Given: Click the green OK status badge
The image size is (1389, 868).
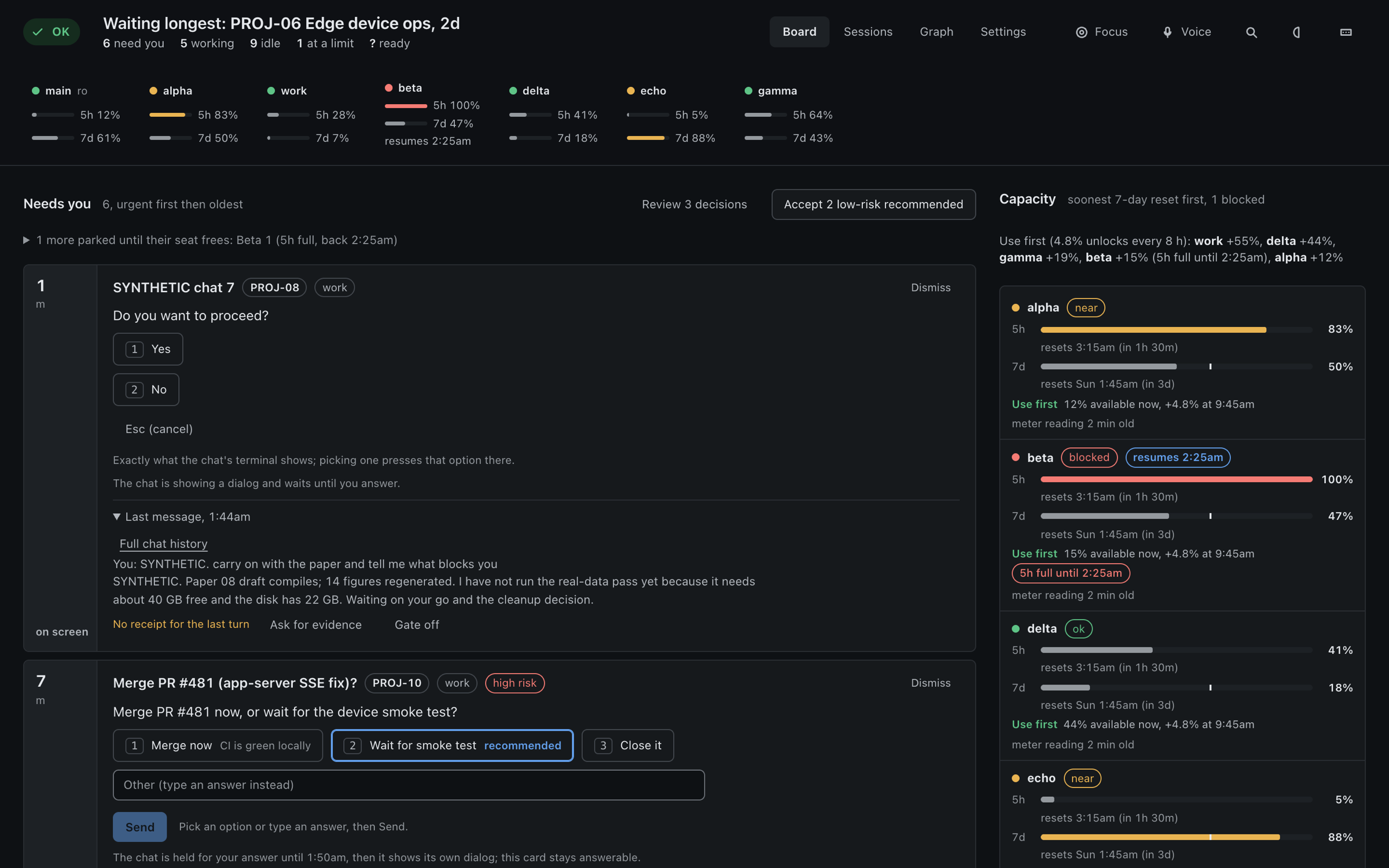Looking at the screenshot, I should pos(52,32).
